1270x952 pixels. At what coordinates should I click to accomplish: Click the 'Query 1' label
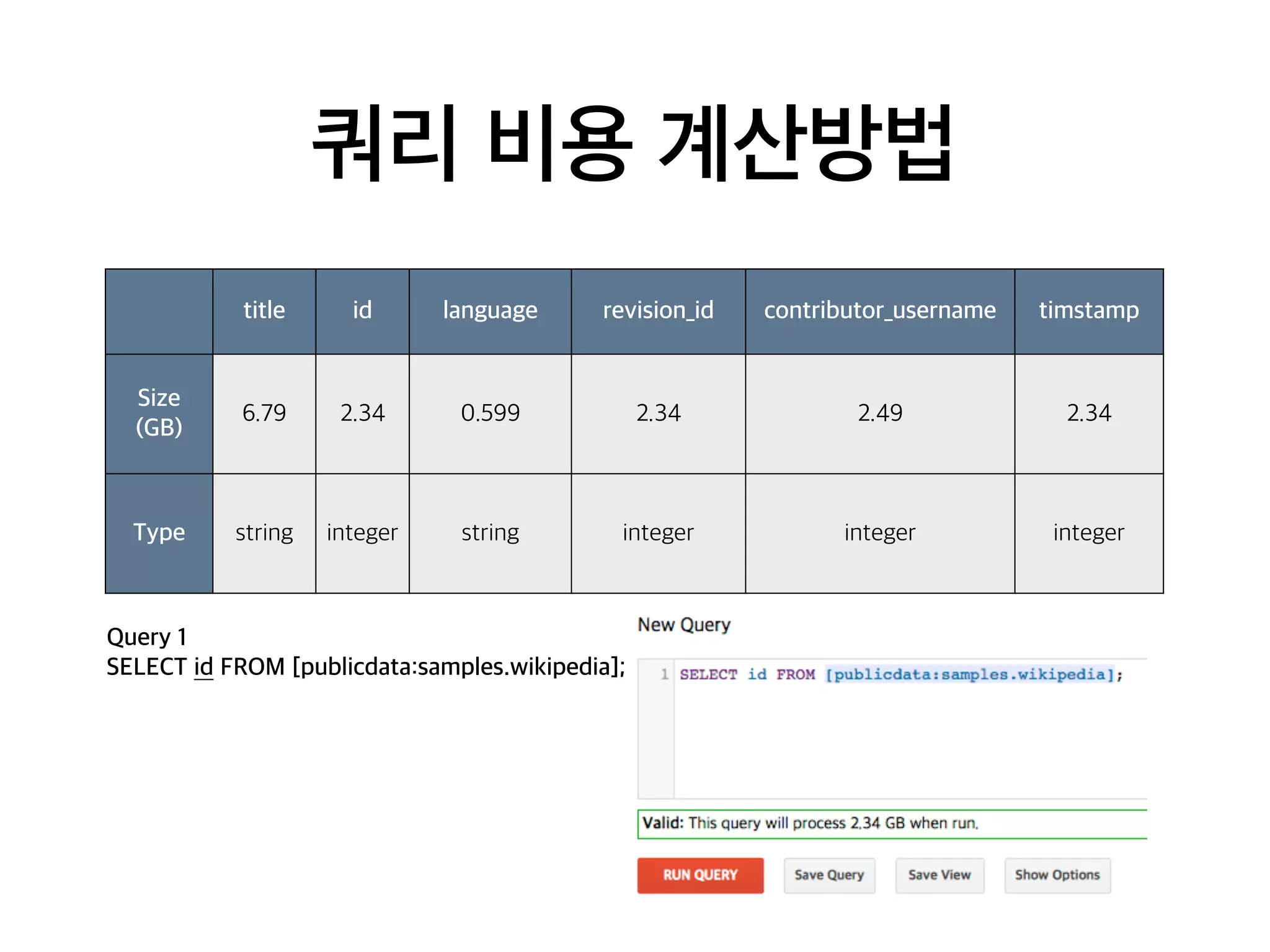(x=146, y=637)
